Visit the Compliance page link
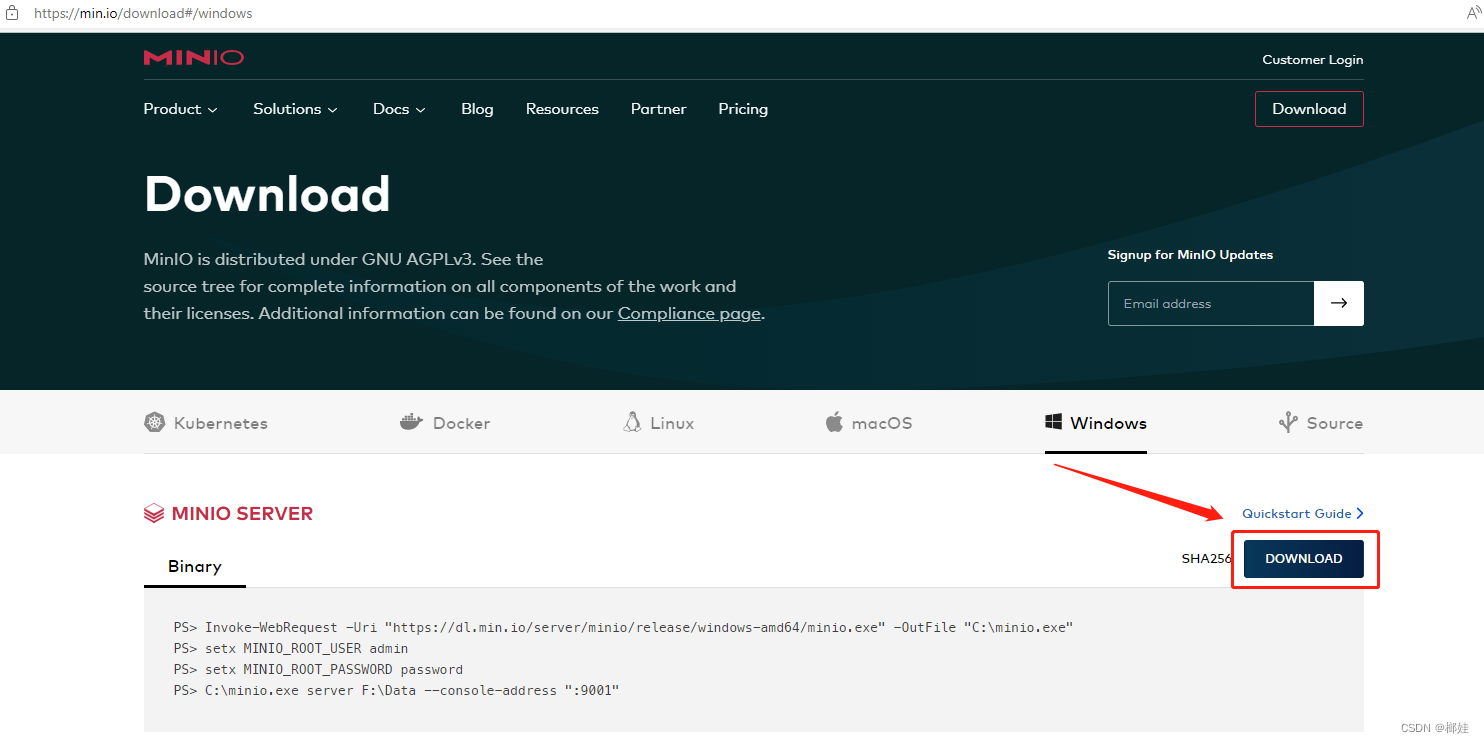The image size is (1484, 743). pyautogui.click(x=688, y=313)
